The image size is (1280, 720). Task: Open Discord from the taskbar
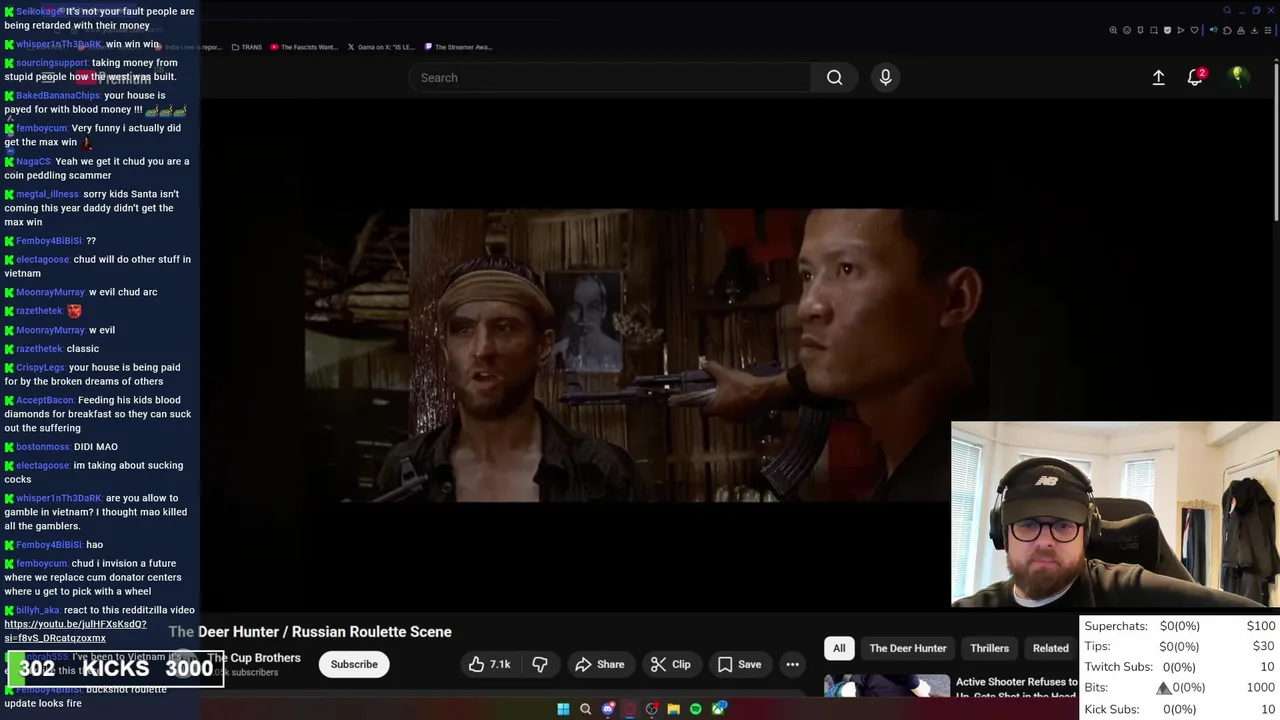click(608, 709)
